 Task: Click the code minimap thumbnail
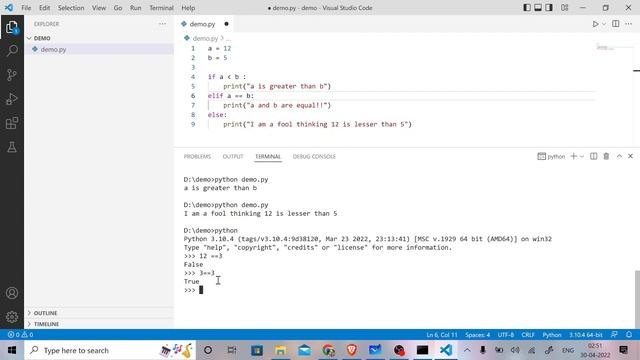click(606, 48)
